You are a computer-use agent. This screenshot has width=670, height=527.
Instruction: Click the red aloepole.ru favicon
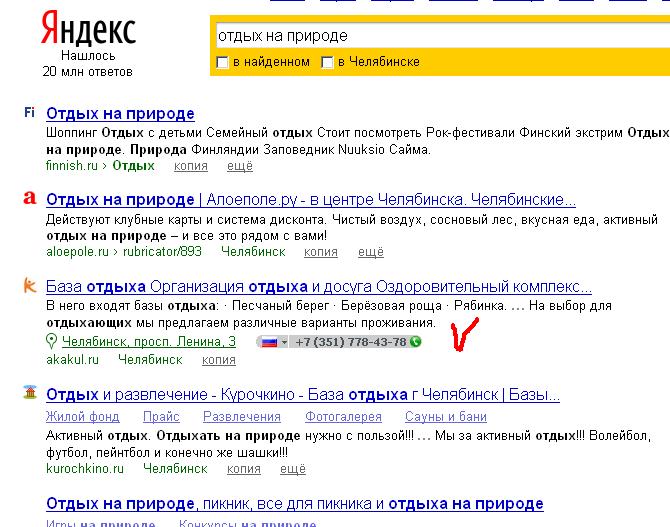(29, 198)
